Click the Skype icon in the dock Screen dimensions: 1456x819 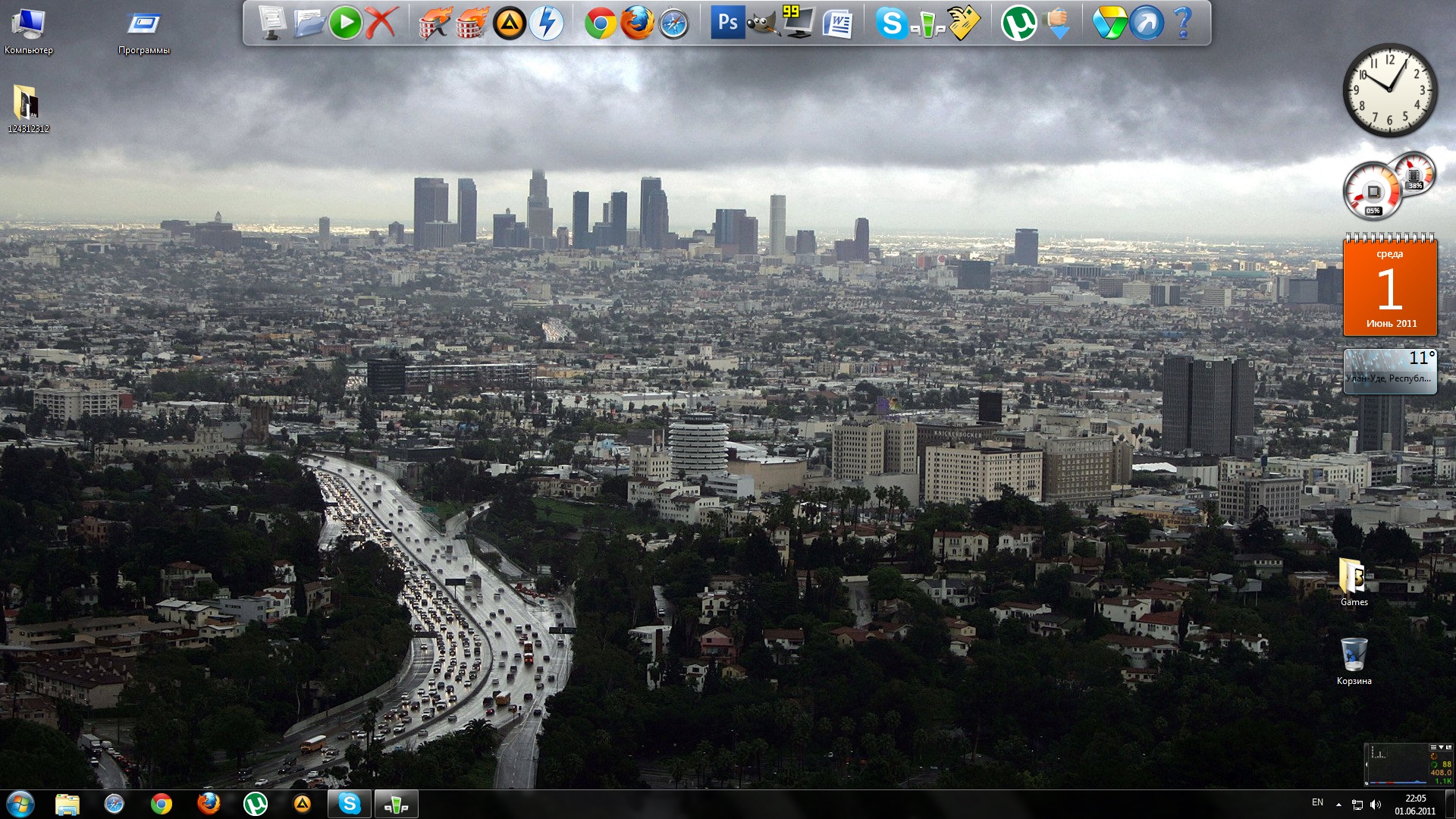[x=891, y=23]
